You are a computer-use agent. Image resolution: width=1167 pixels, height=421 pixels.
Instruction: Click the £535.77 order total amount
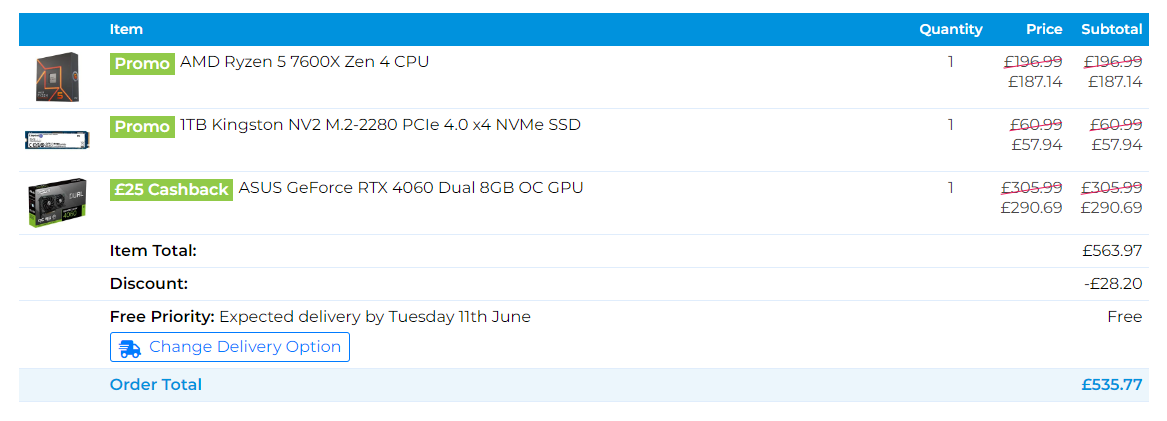tap(1111, 385)
